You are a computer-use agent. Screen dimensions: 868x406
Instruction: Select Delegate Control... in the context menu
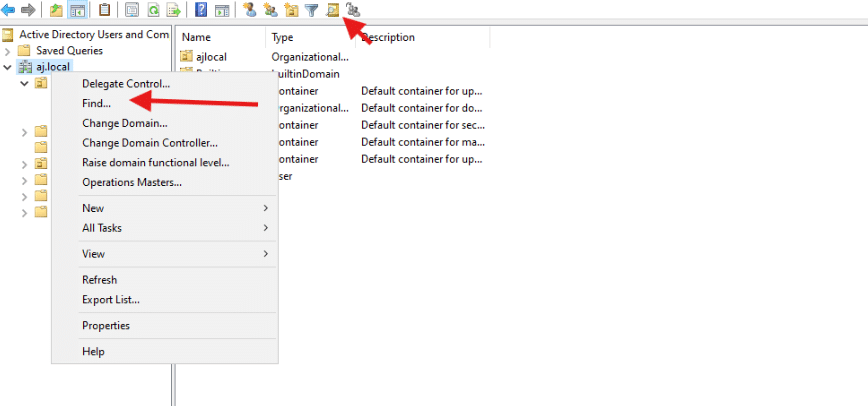pos(126,84)
